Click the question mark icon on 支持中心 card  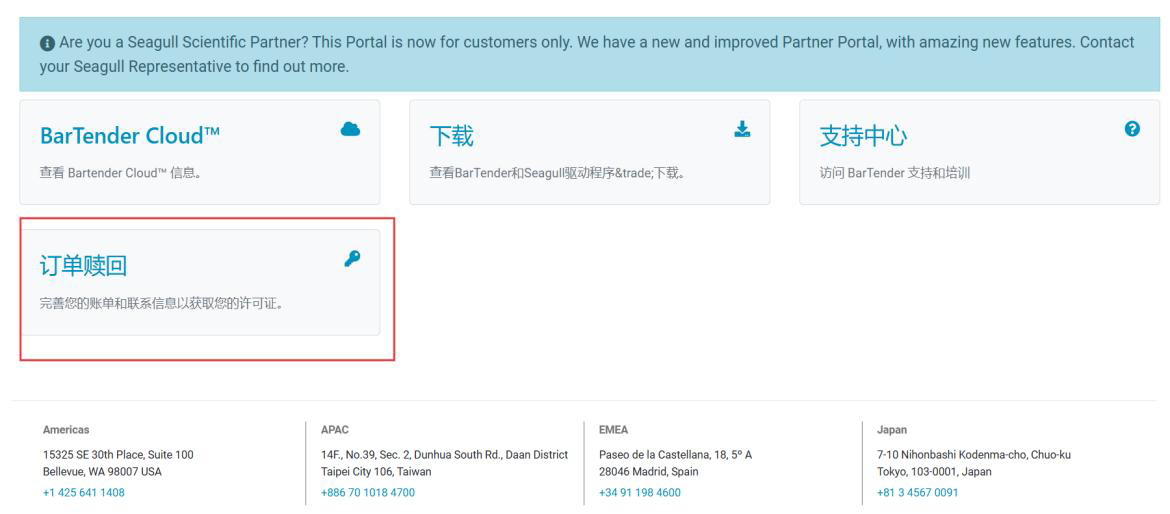click(x=1132, y=129)
